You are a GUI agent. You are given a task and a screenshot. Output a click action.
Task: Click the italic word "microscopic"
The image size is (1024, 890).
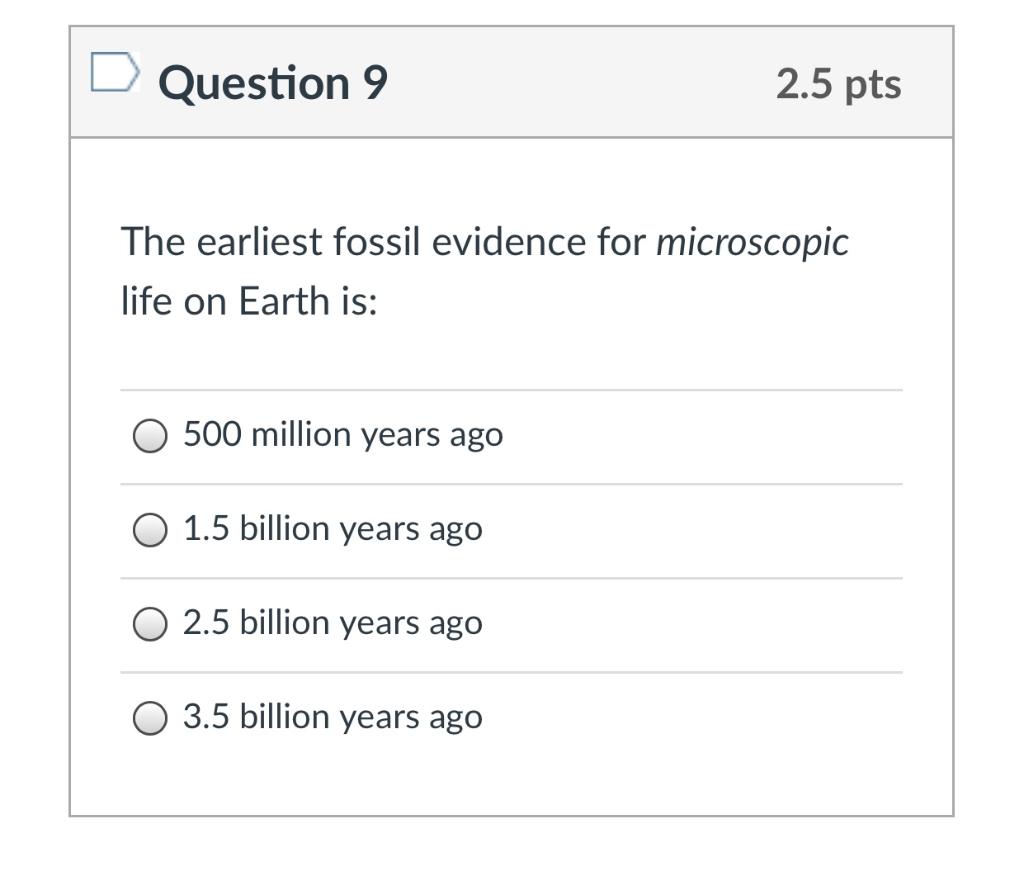(752, 243)
